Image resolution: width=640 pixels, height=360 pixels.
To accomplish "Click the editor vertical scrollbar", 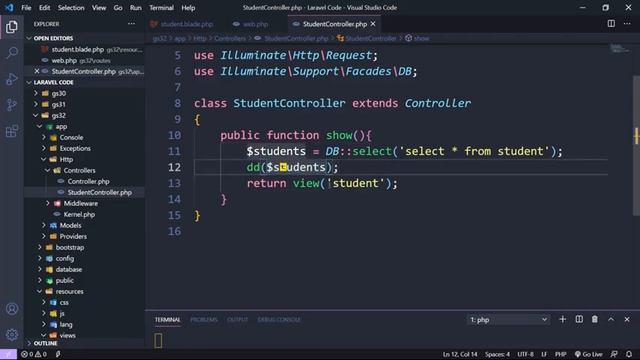I will 636,145.
